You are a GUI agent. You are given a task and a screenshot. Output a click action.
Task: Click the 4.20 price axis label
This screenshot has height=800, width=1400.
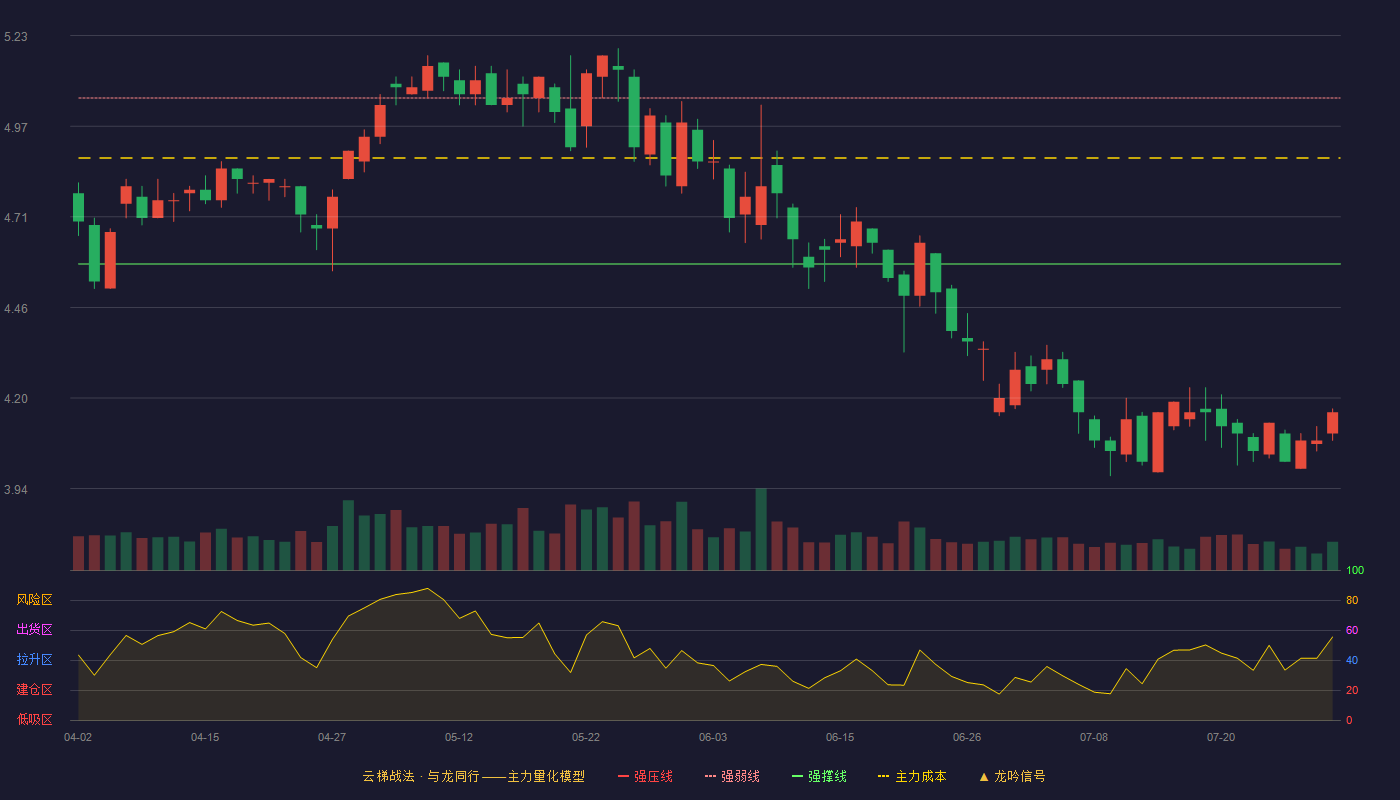click(x=16, y=399)
